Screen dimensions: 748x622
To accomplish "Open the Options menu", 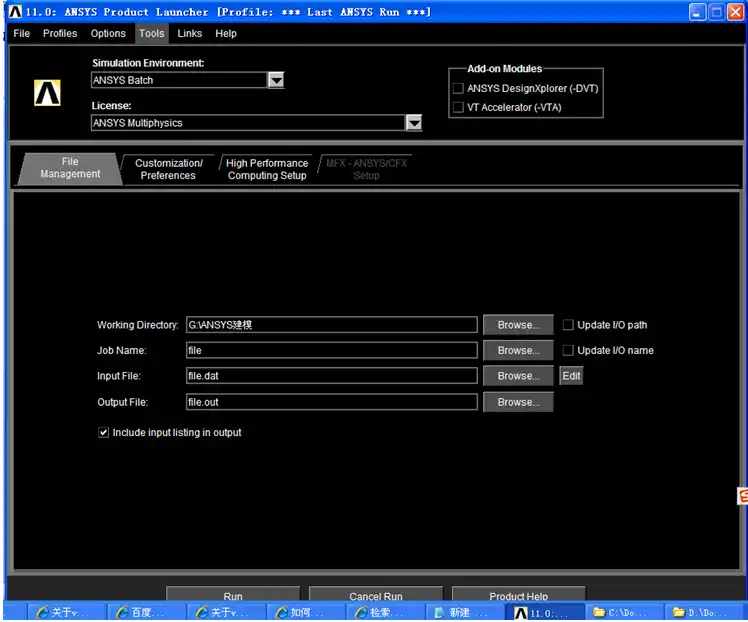I will coord(108,33).
